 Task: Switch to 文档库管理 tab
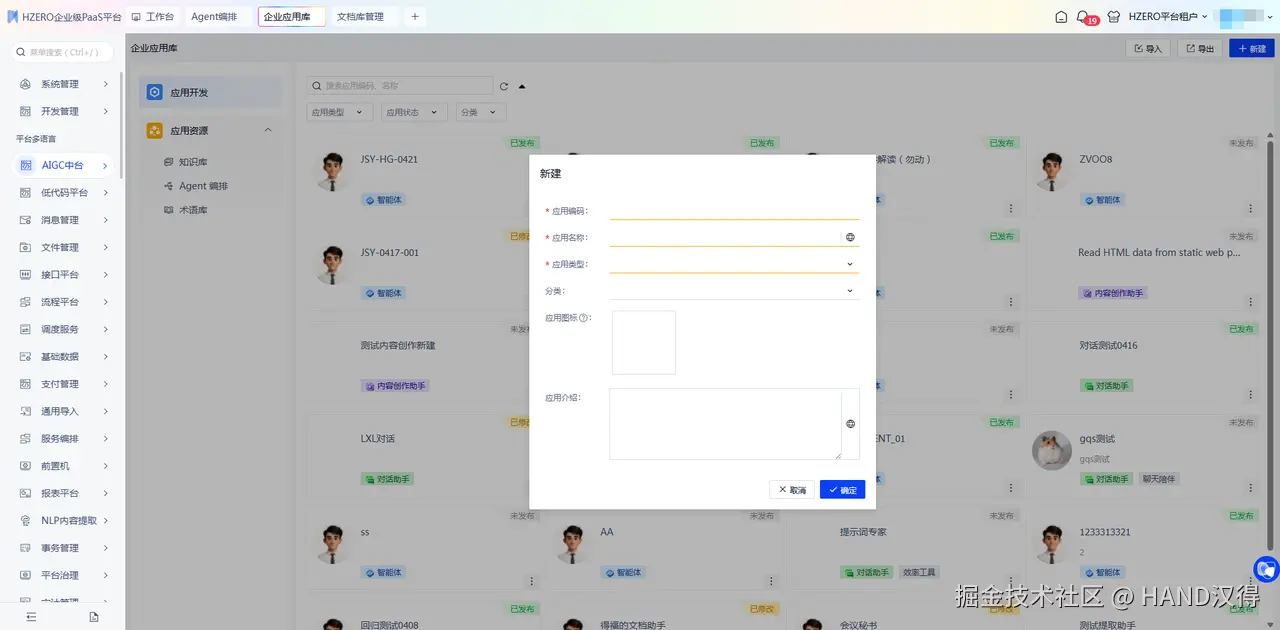point(365,17)
